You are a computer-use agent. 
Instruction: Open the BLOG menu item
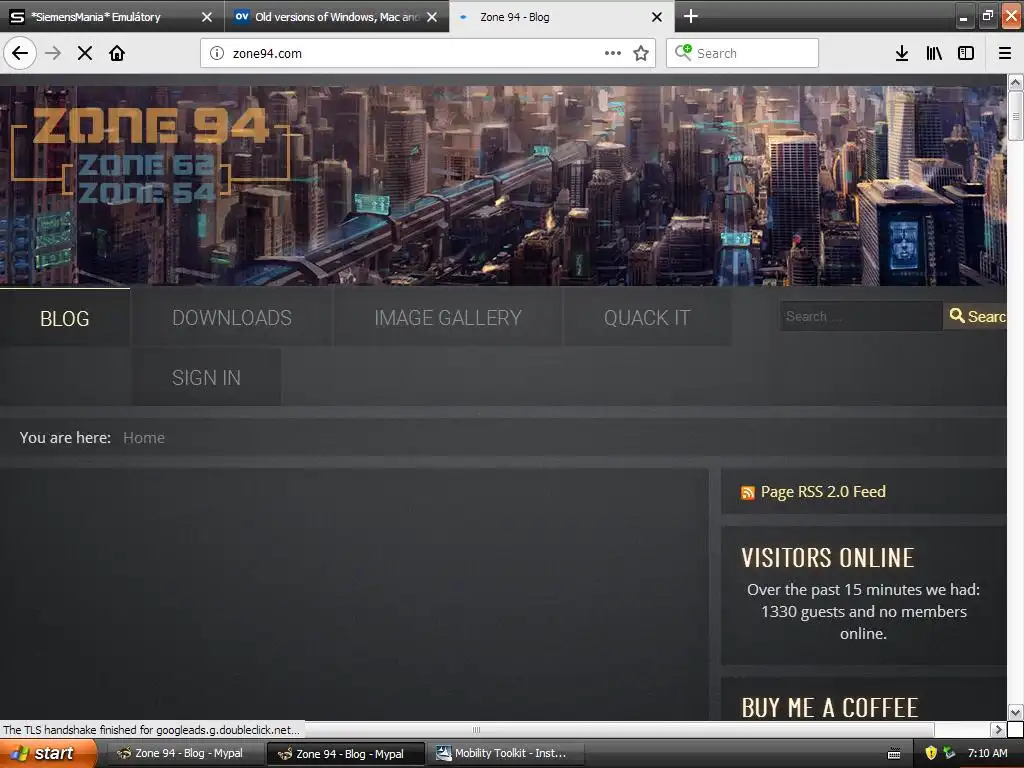(65, 318)
